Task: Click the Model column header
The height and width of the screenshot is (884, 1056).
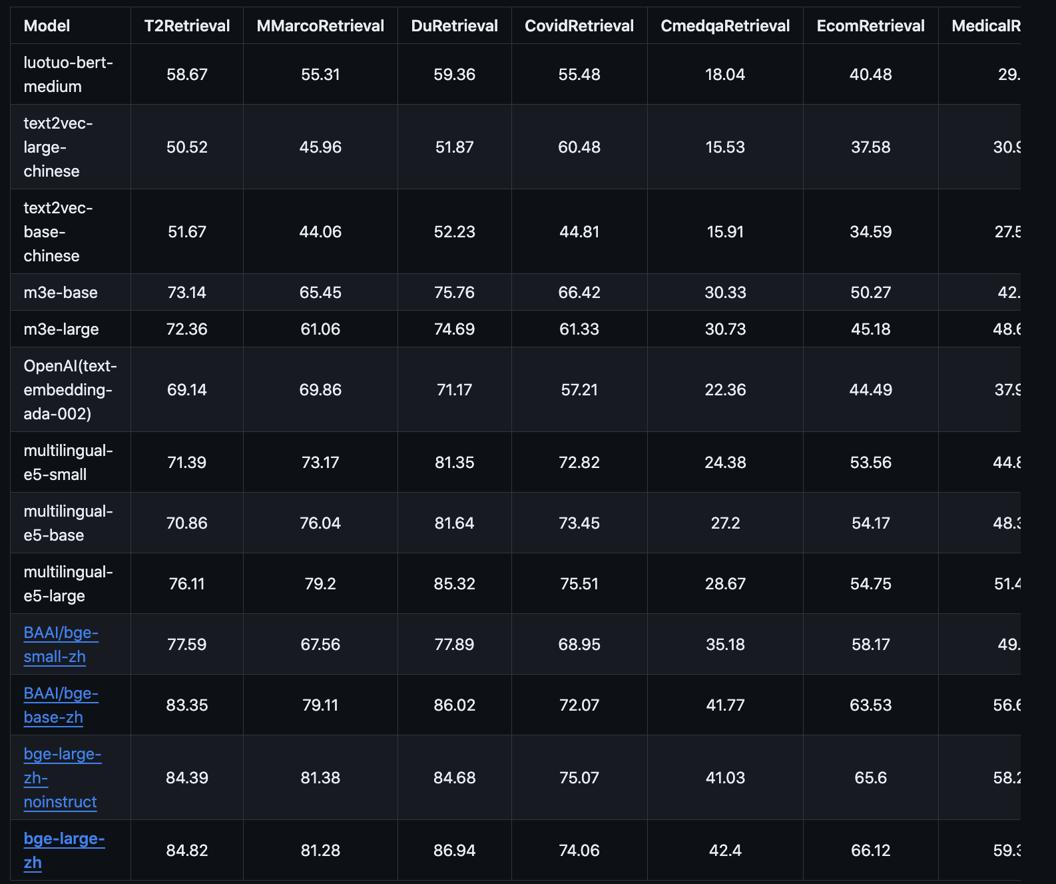Action: point(46,26)
